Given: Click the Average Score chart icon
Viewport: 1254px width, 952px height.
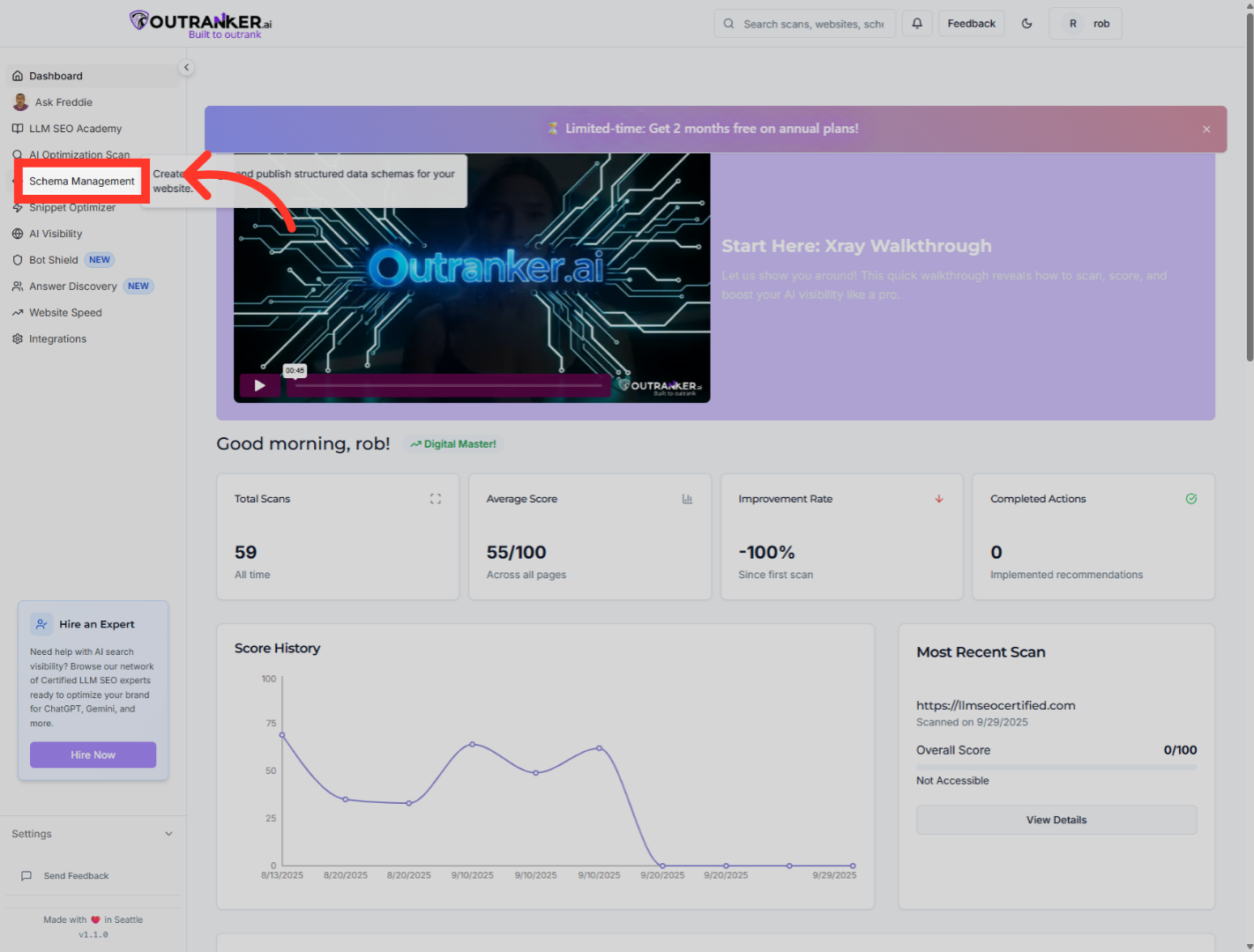Looking at the screenshot, I should point(687,499).
